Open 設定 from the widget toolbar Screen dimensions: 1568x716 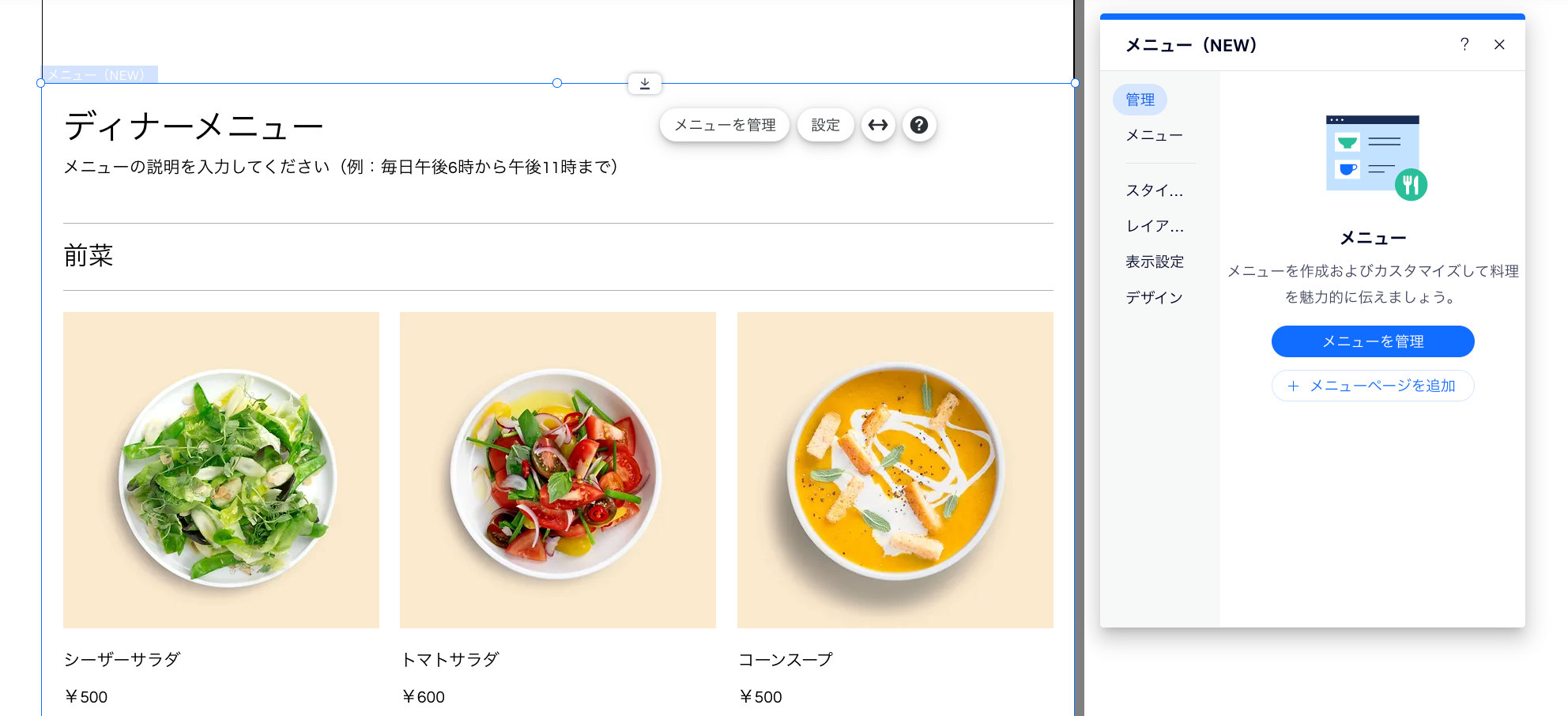825,125
